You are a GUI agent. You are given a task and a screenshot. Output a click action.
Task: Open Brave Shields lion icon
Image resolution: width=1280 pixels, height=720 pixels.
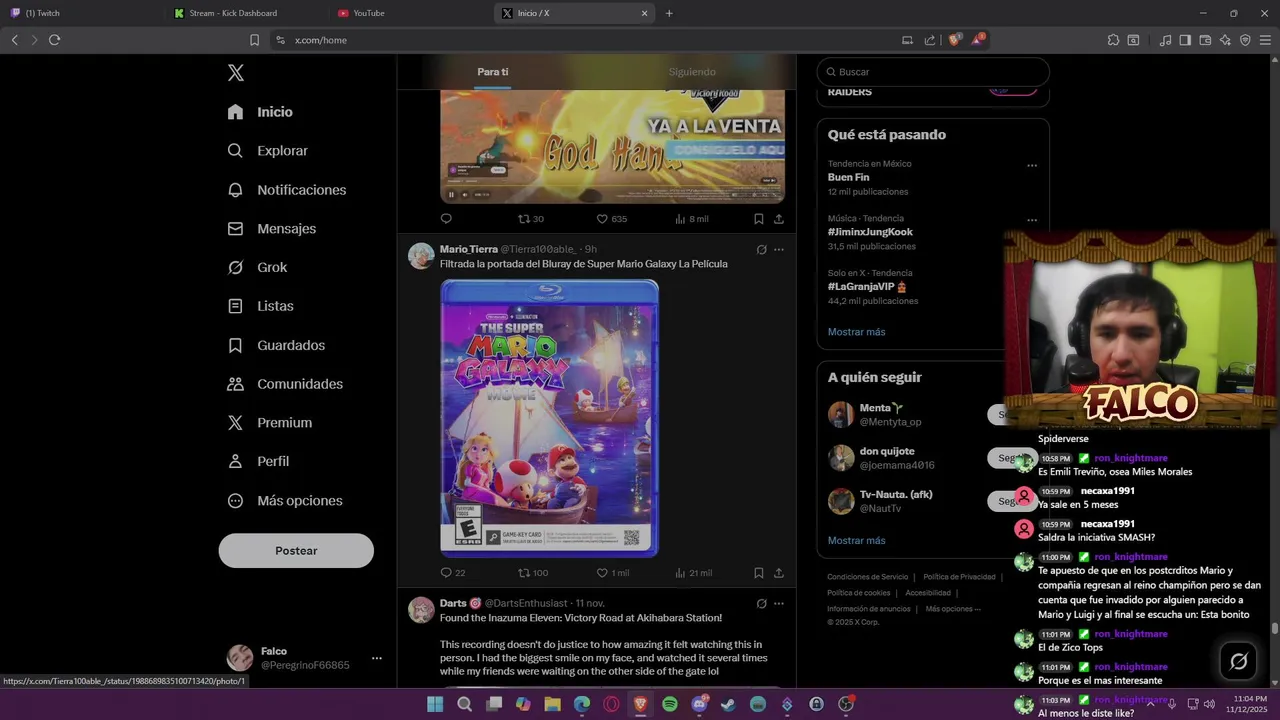[x=954, y=40]
